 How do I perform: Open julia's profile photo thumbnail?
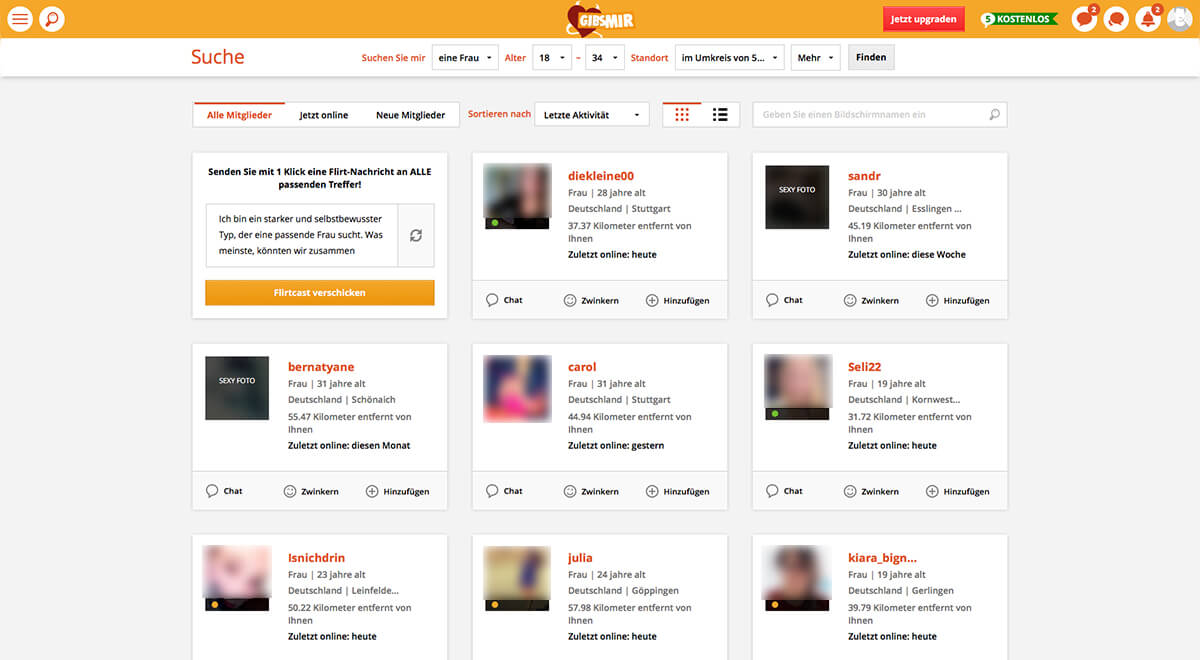point(517,579)
